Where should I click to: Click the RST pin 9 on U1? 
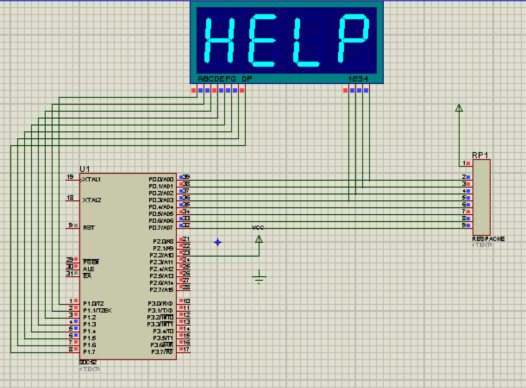click(73, 227)
